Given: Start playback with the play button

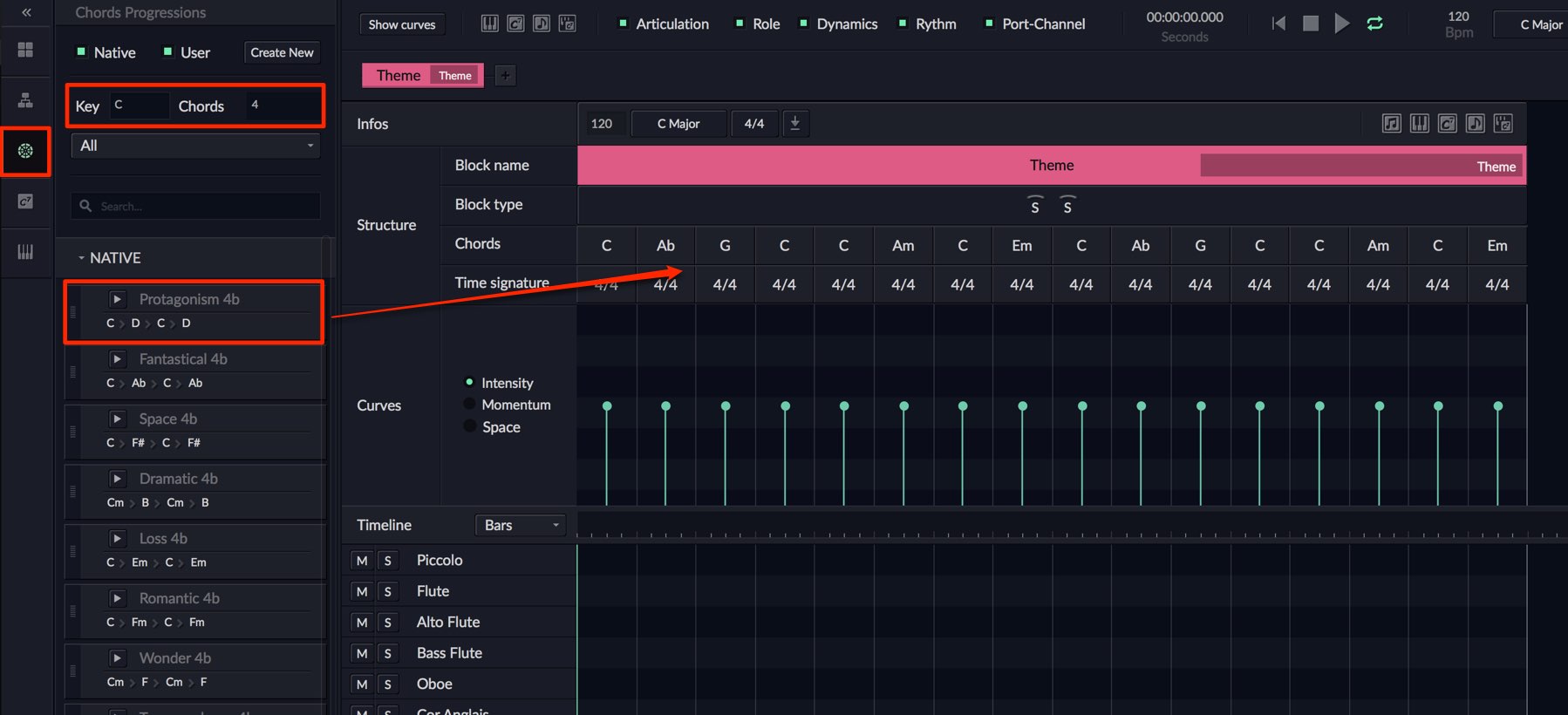Looking at the screenshot, I should point(1342,24).
